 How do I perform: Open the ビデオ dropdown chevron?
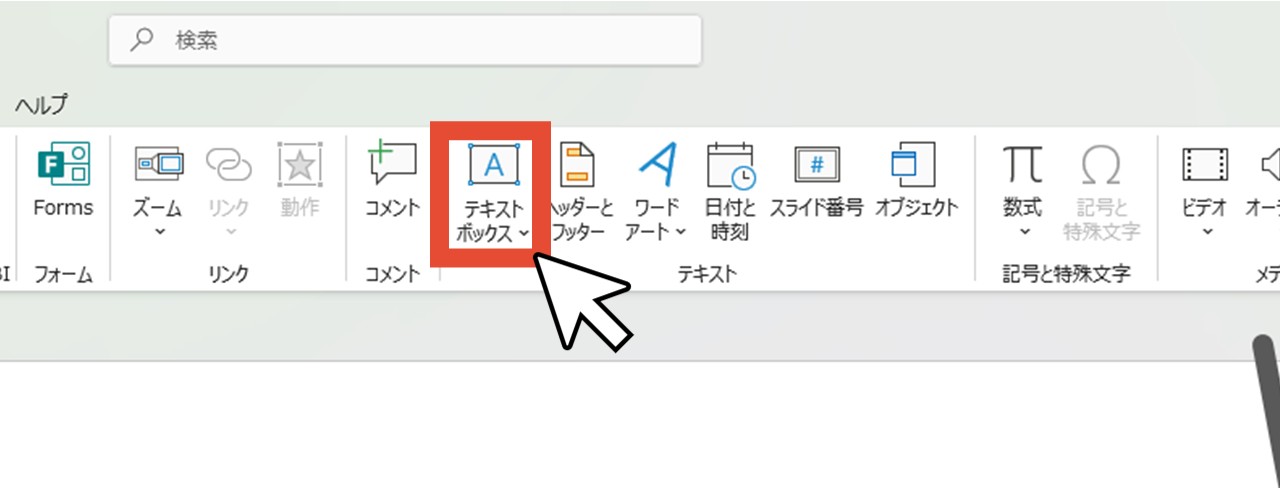(x=1206, y=232)
